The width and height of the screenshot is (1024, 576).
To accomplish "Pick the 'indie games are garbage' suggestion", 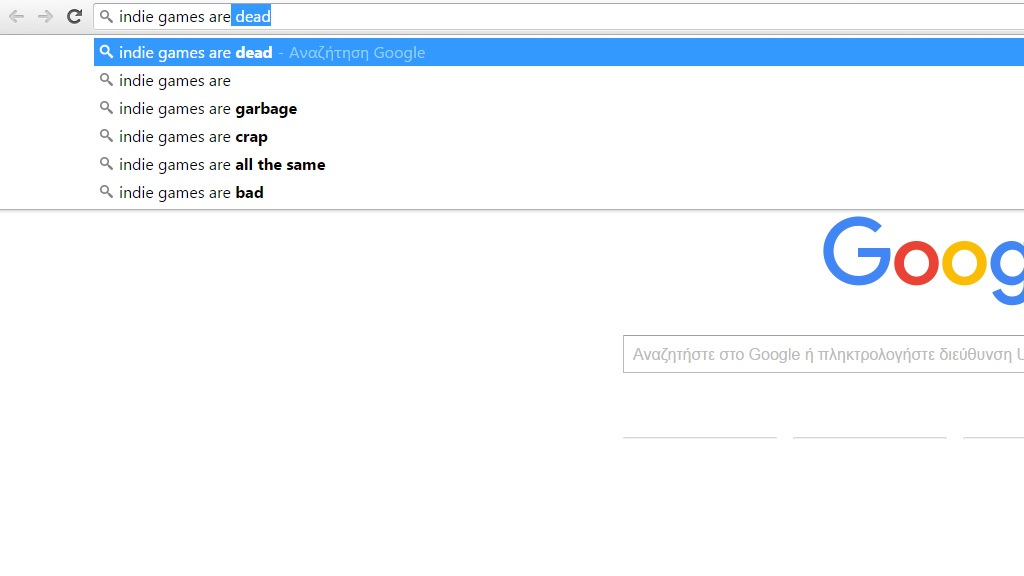I will [559, 108].
